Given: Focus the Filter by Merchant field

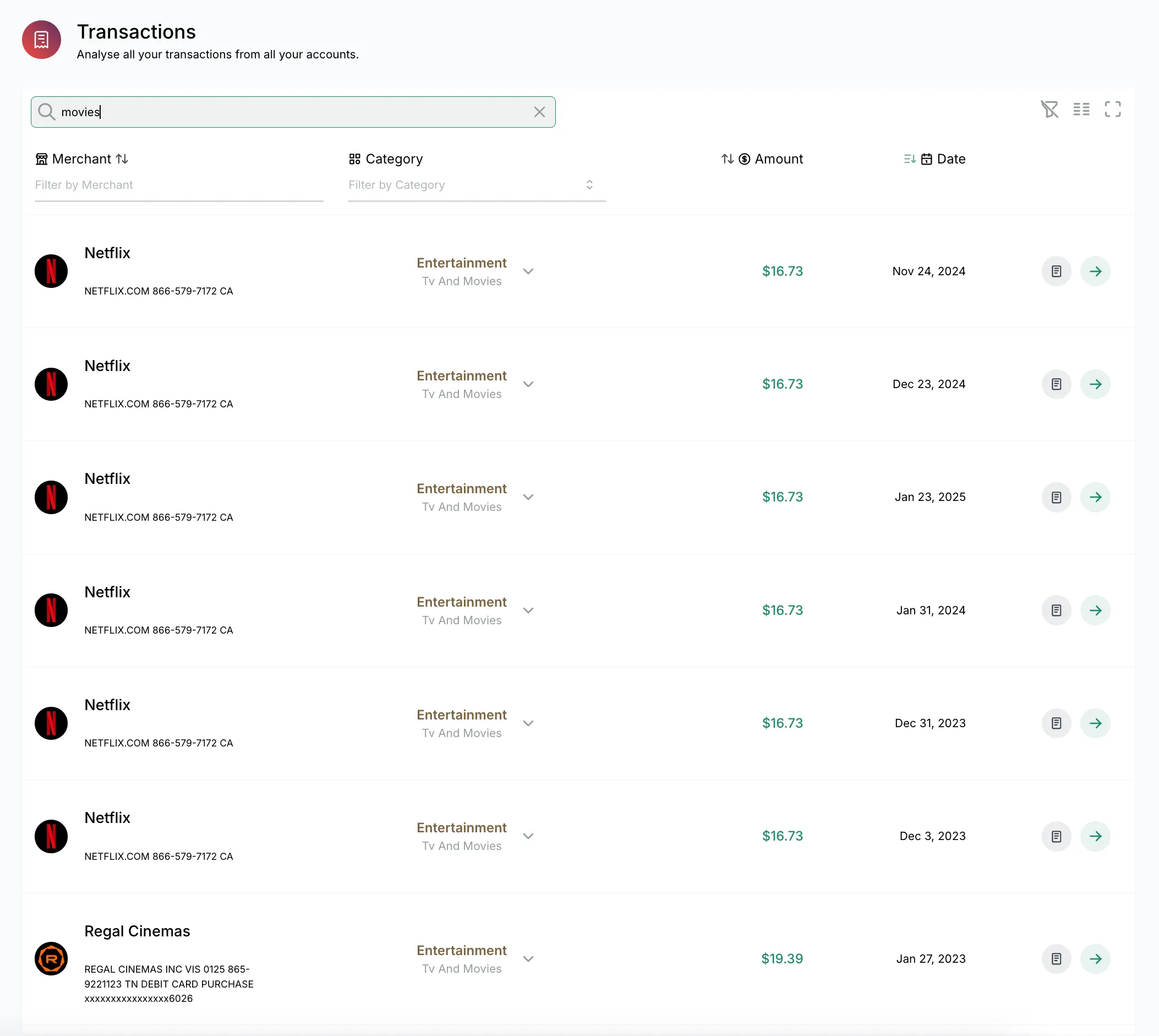Looking at the screenshot, I should click(x=179, y=185).
